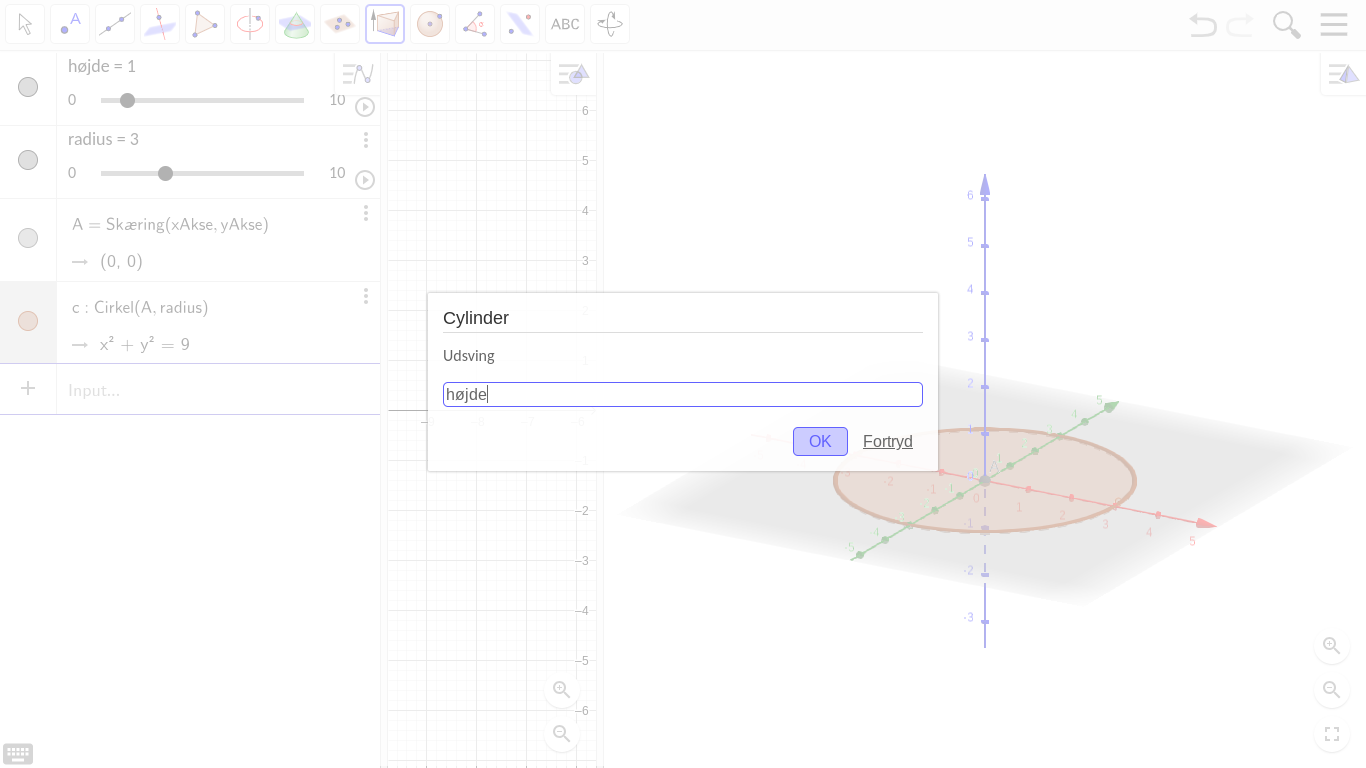The width and height of the screenshot is (1366, 768).
Task: Select the Sphere tool
Action: (x=430, y=24)
